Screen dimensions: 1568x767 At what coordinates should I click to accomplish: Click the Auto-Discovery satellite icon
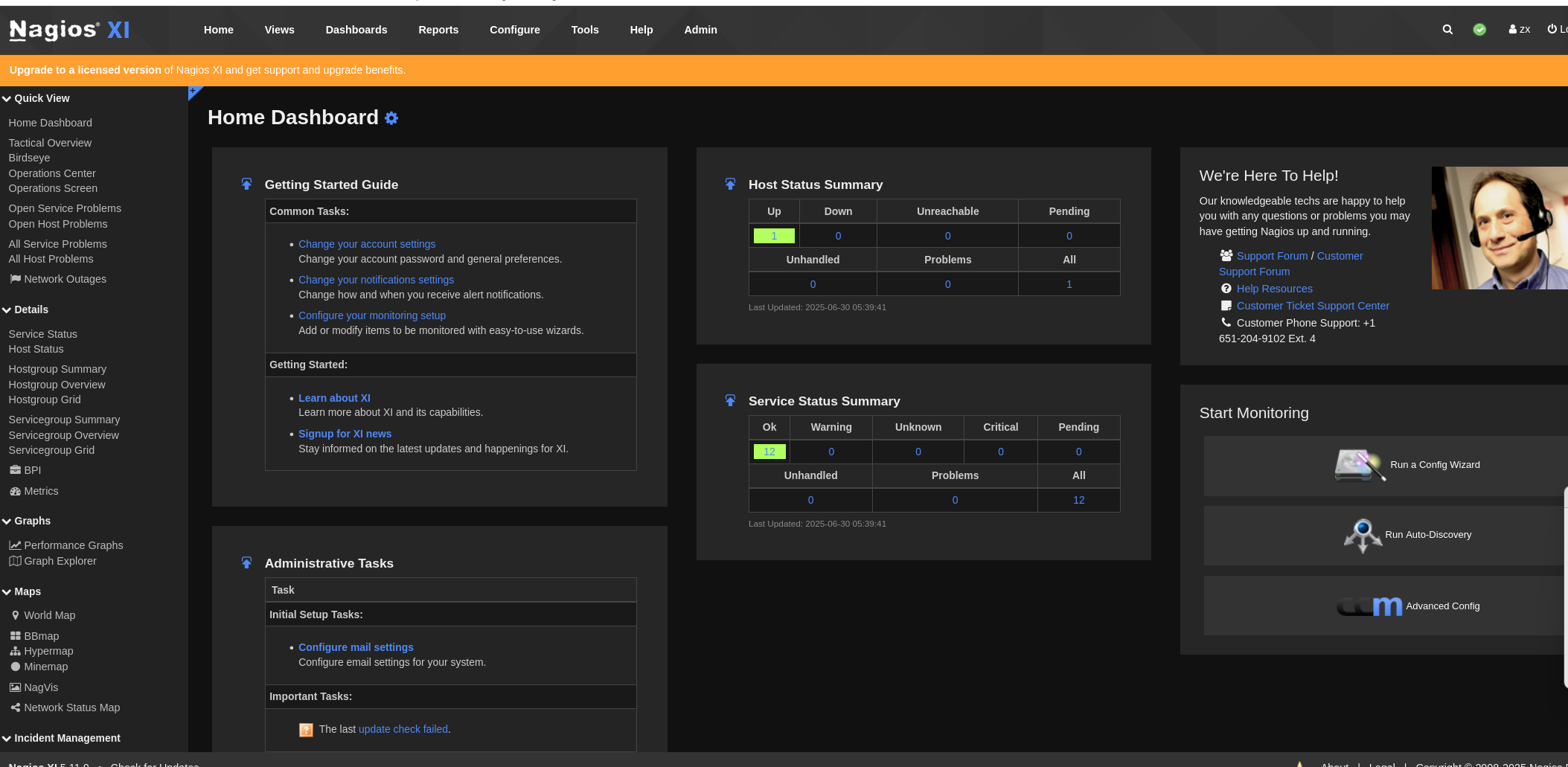[1363, 536]
